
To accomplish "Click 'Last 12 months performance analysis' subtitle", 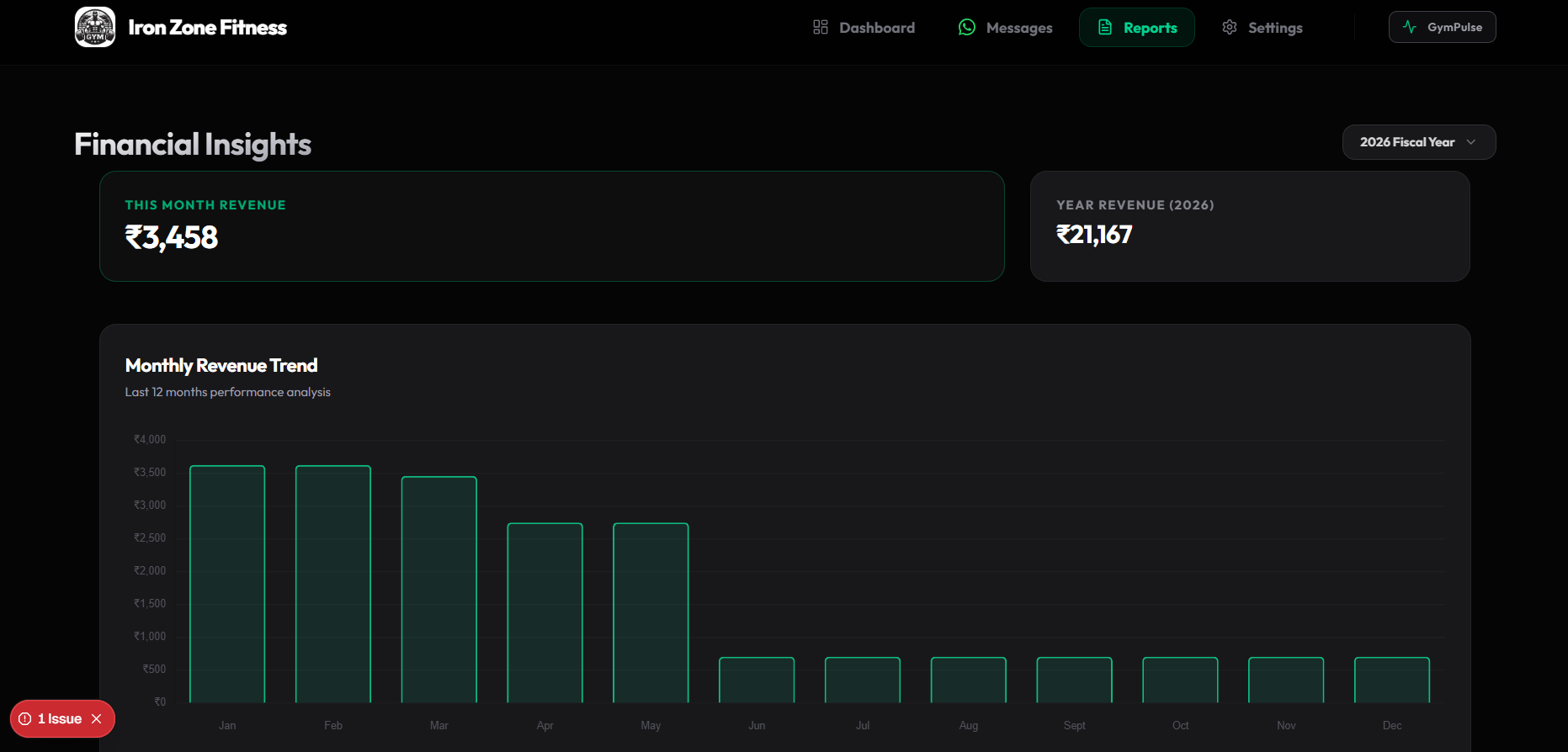I will coord(228,392).
